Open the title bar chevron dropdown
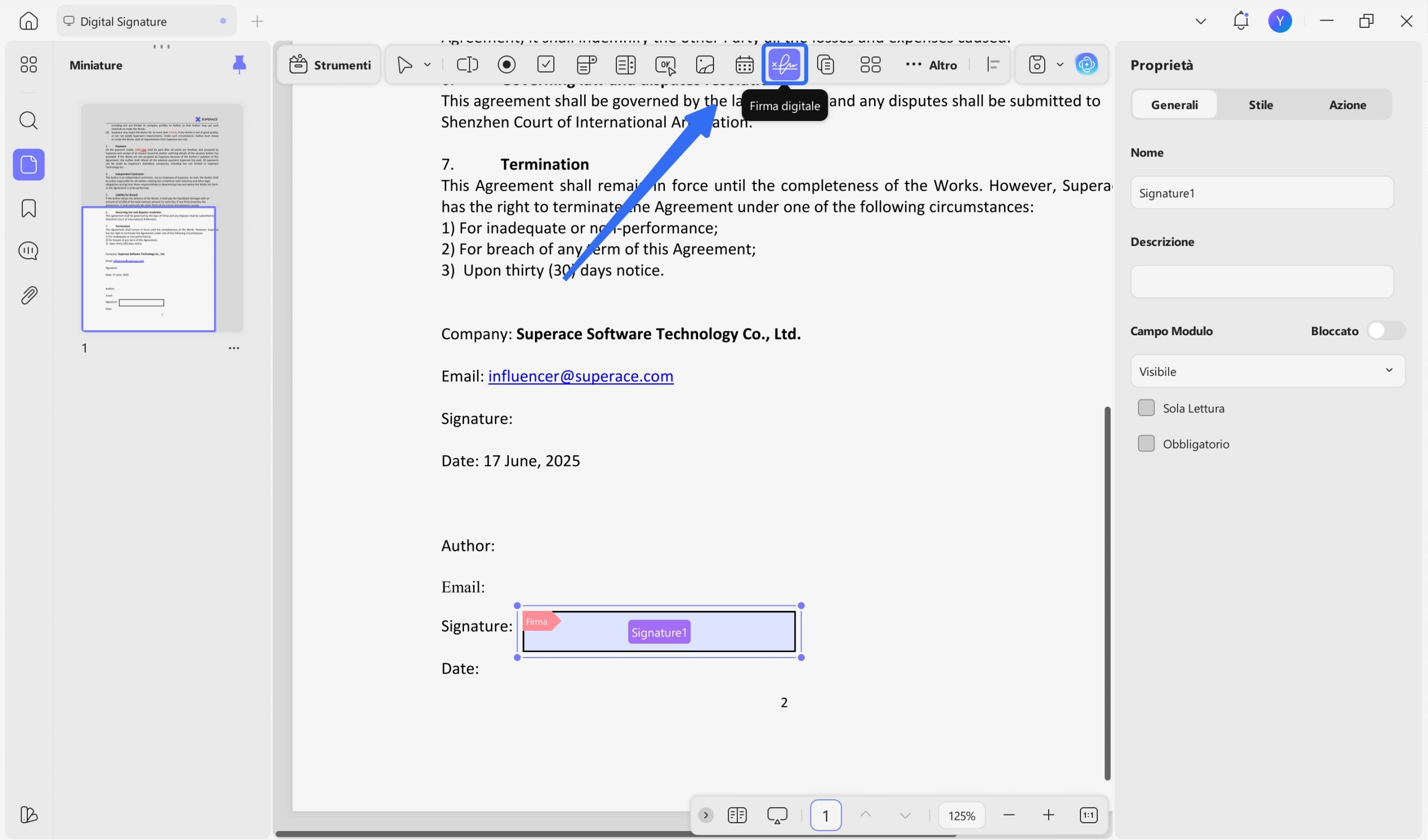This screenshot has width=1428, height=840. 1200,22
